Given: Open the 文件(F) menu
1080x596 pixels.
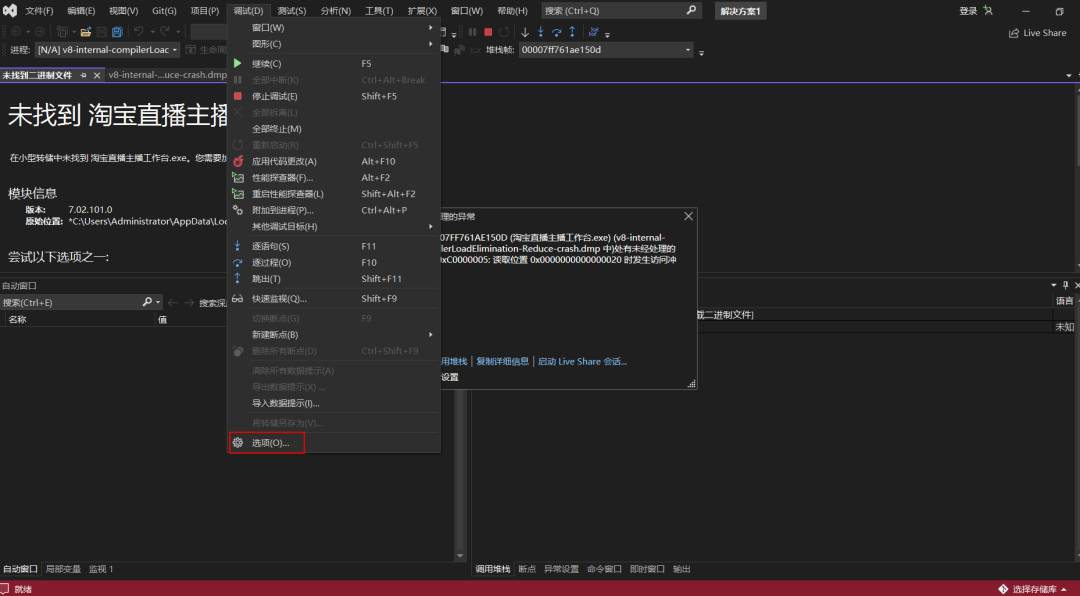Looking at the screenshot, I should point(39,11).
